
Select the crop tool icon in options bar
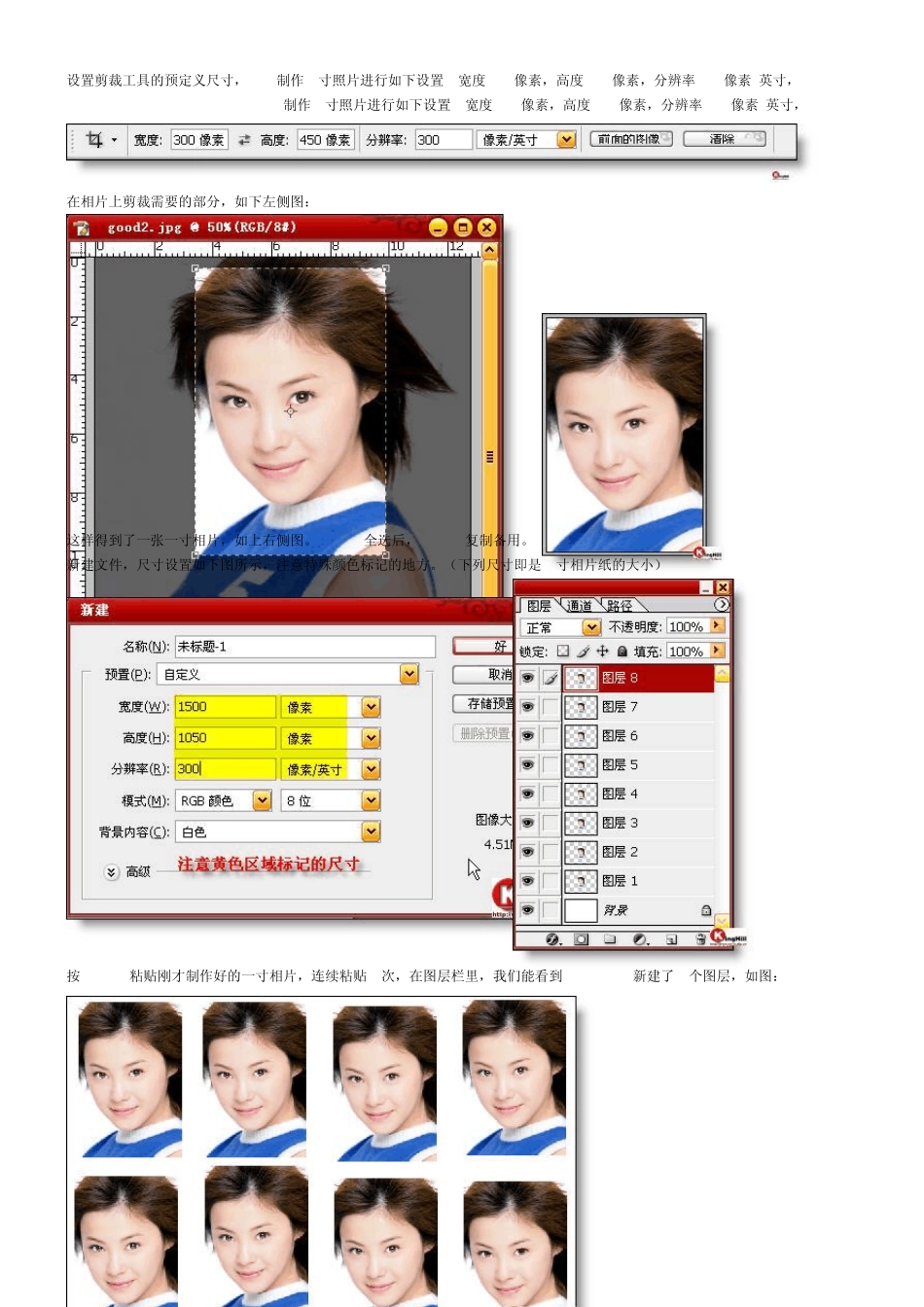tap(94, 140)
